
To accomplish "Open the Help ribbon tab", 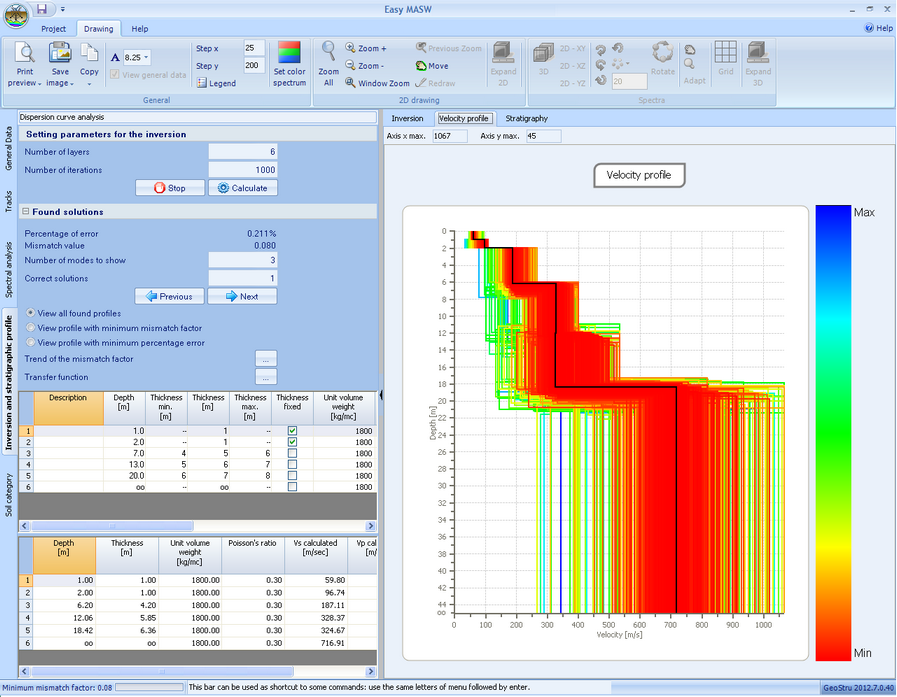I will click(x=140, y=29).
